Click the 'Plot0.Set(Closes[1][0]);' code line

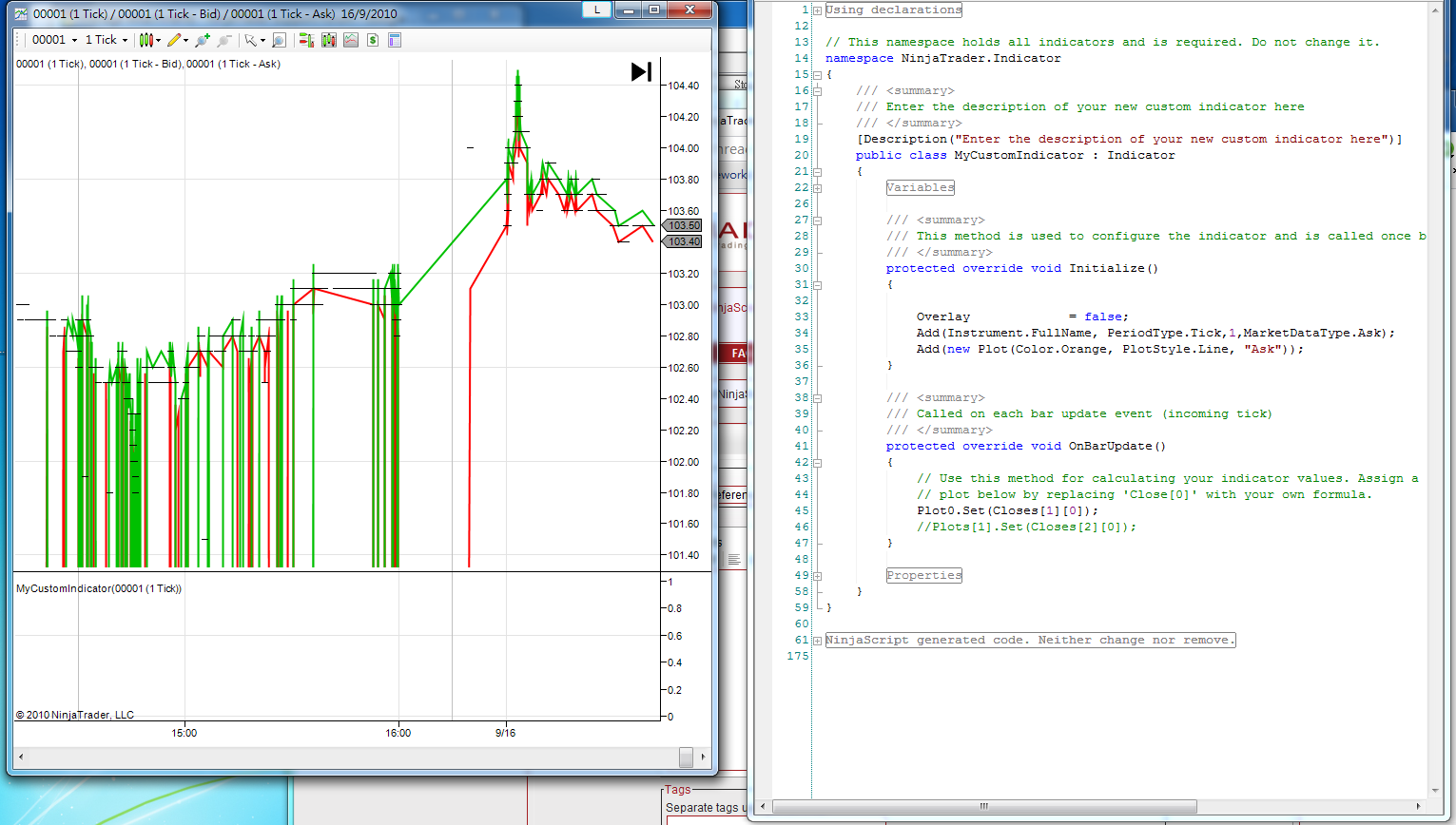point(1008,510)
